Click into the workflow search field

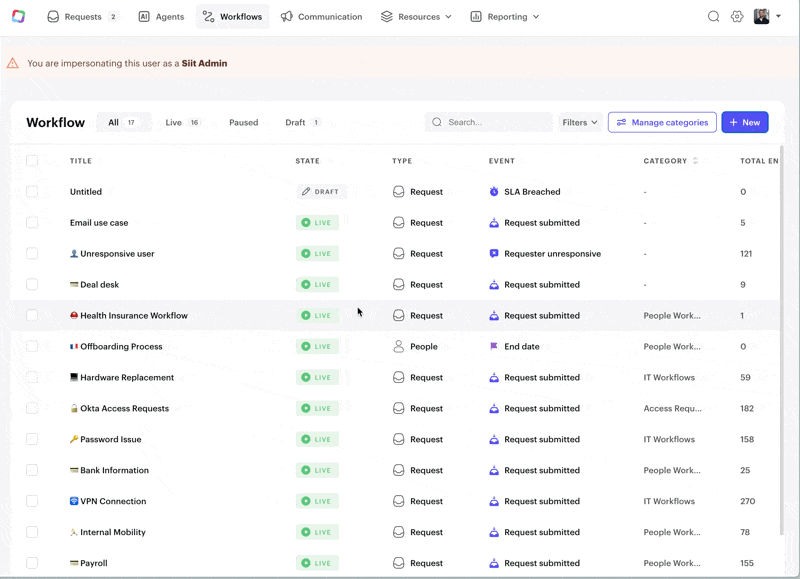[x=495, y=123]
